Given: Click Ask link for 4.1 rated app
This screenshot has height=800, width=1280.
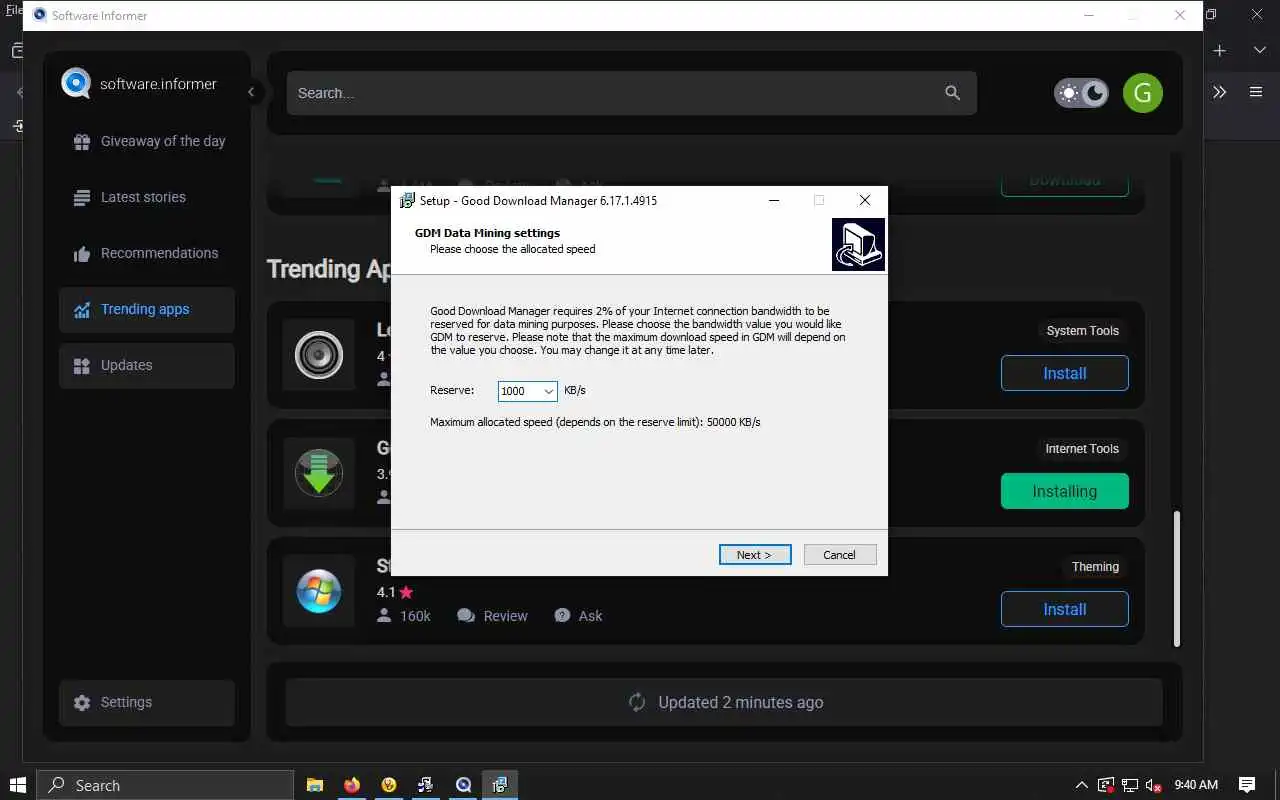Looking at the screenshot, I should [x=578, y=616].
